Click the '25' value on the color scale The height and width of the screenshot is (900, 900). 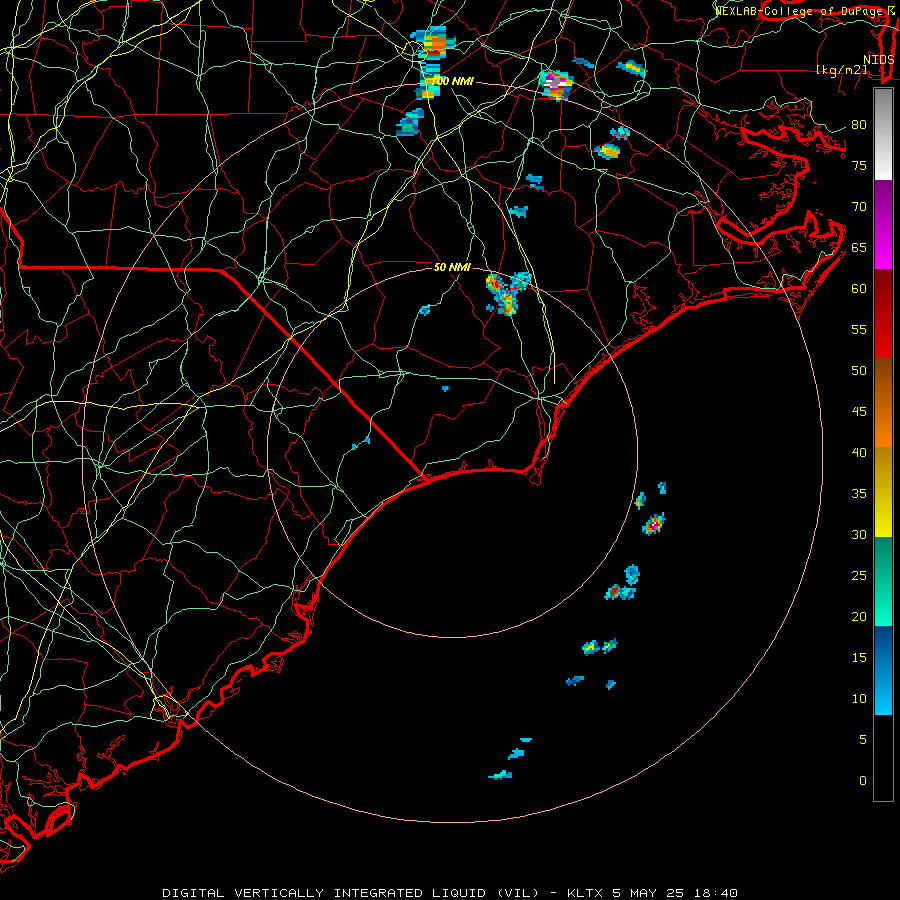coord(859,576)
